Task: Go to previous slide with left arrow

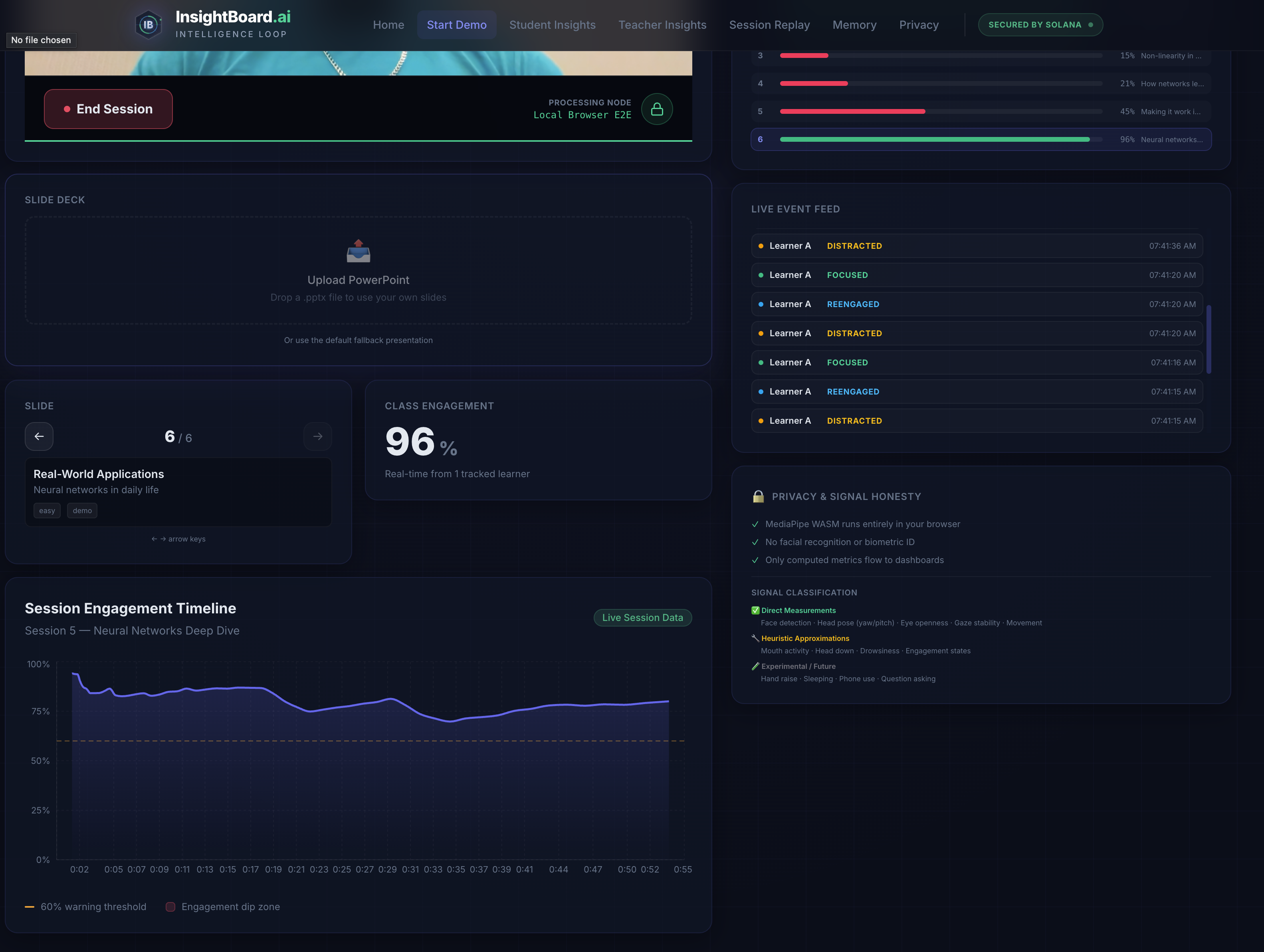Action: [39, 436]
